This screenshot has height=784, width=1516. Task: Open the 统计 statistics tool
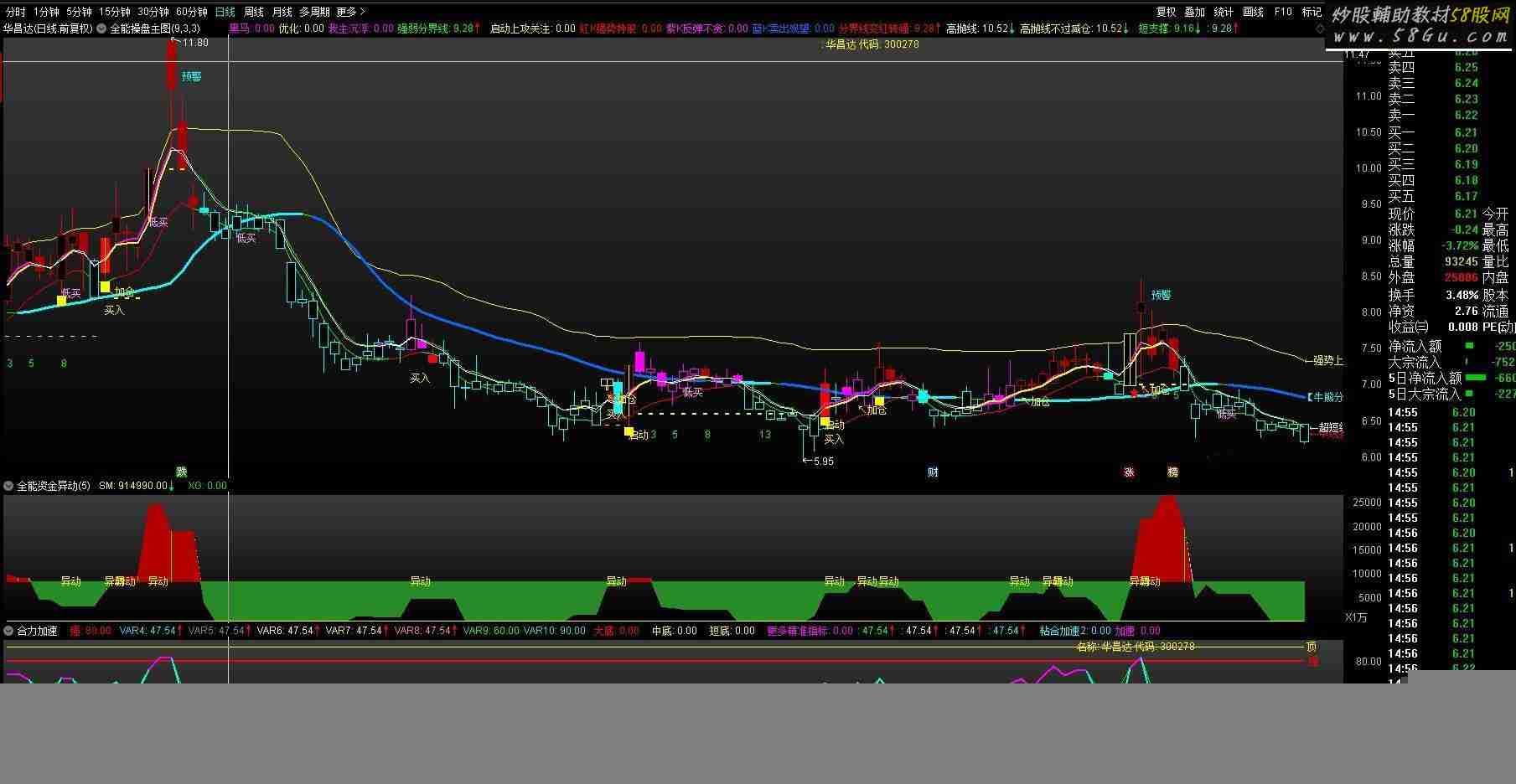[x=1224, y=12]
